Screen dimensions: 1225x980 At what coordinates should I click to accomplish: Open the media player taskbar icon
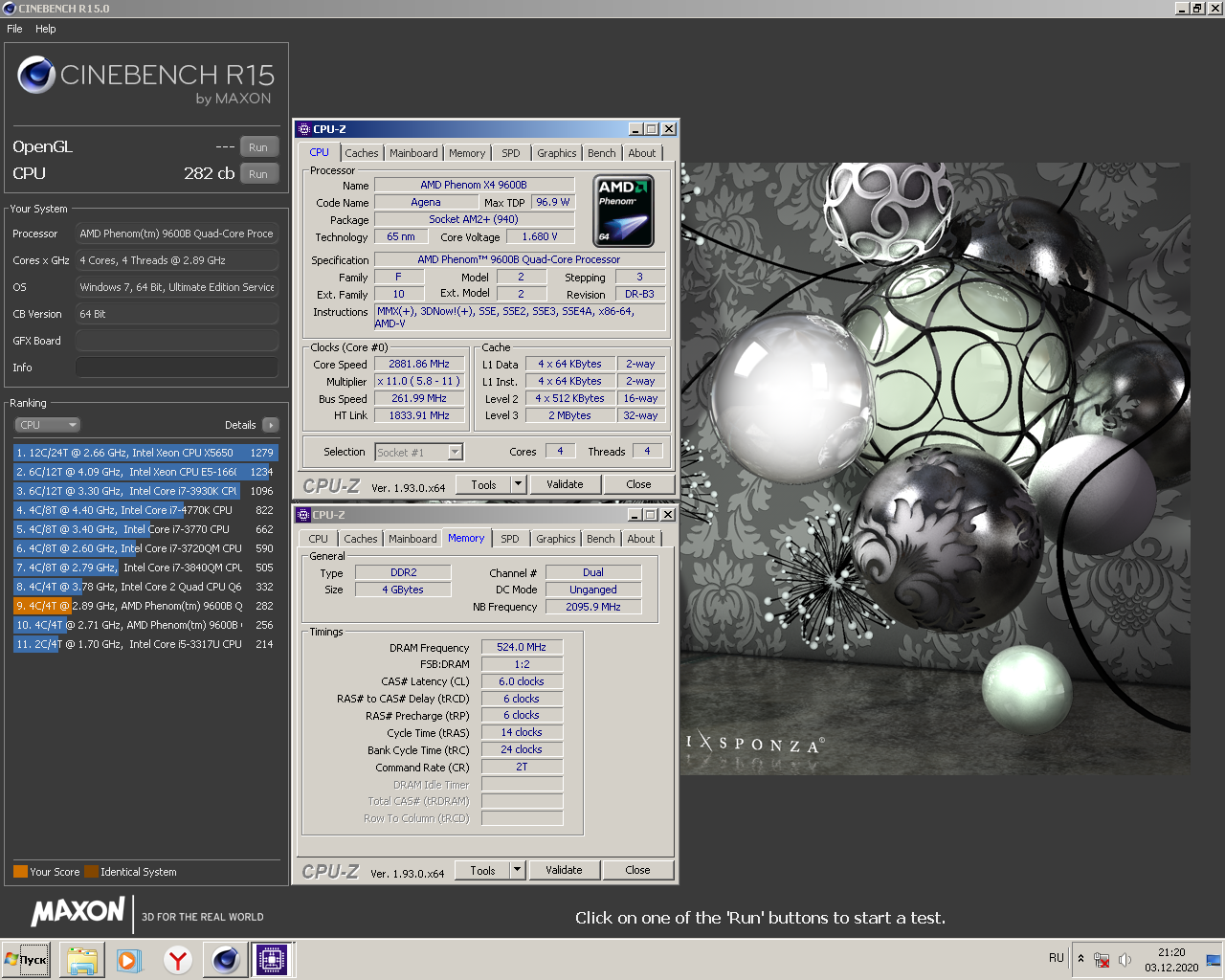pos(129,960)
